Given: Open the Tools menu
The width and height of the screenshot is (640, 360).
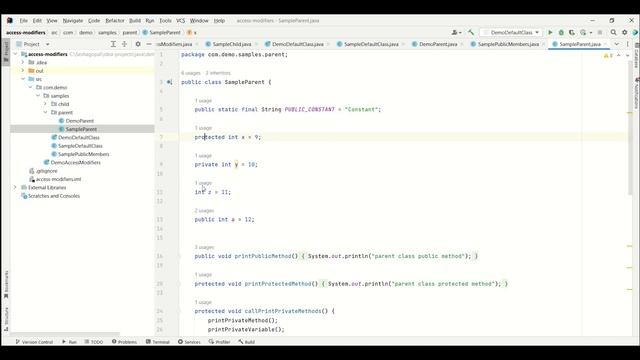Looking at the screenshot, I should pos(165,20).
